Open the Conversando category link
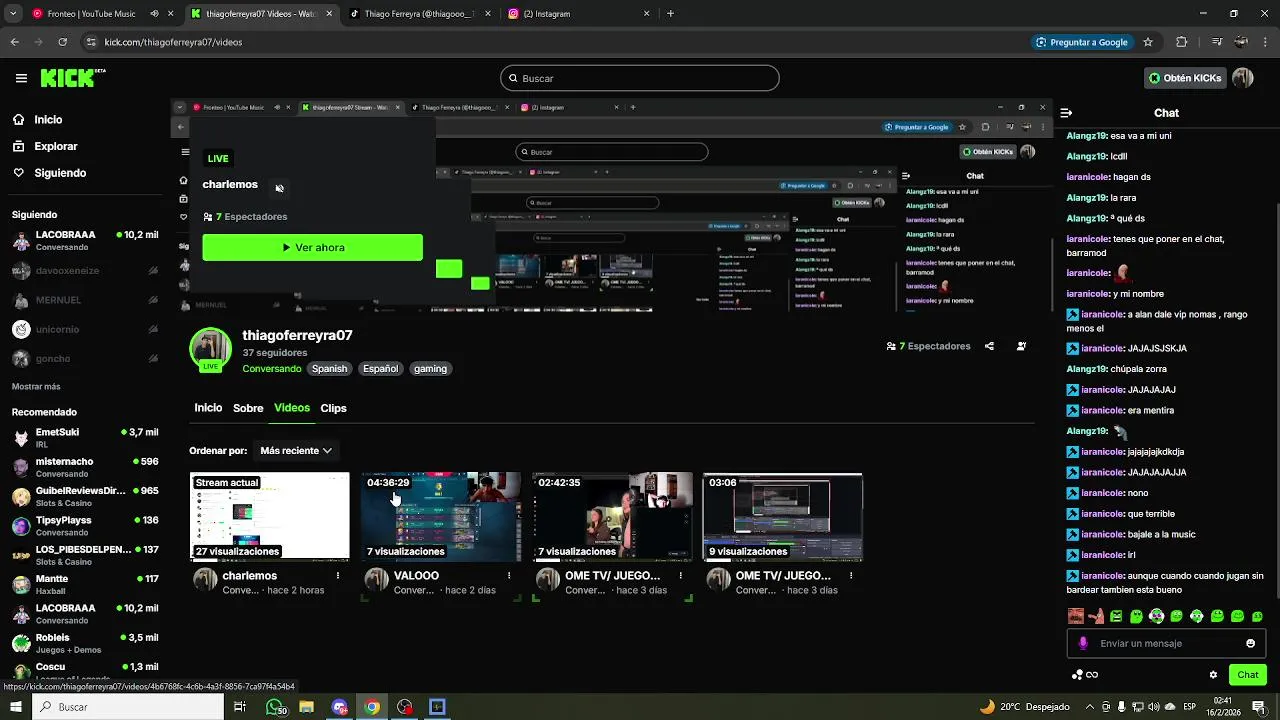Viewport: 1280px width, 720px height. pos(272,369)
